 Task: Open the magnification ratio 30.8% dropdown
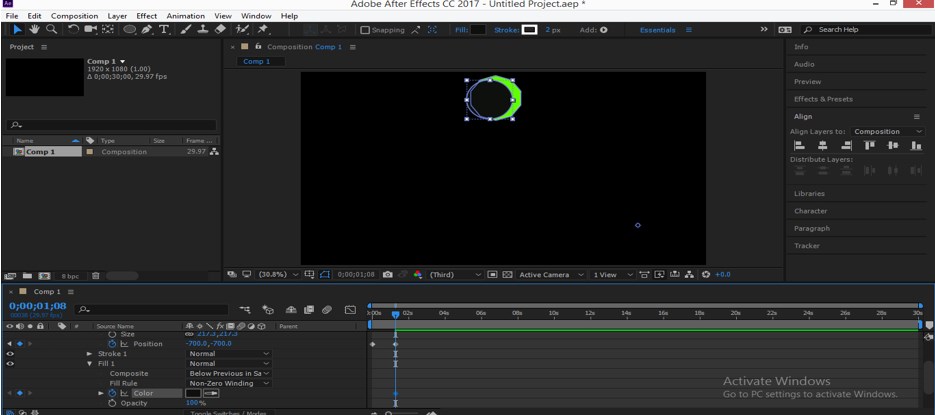tap(278, 275)
